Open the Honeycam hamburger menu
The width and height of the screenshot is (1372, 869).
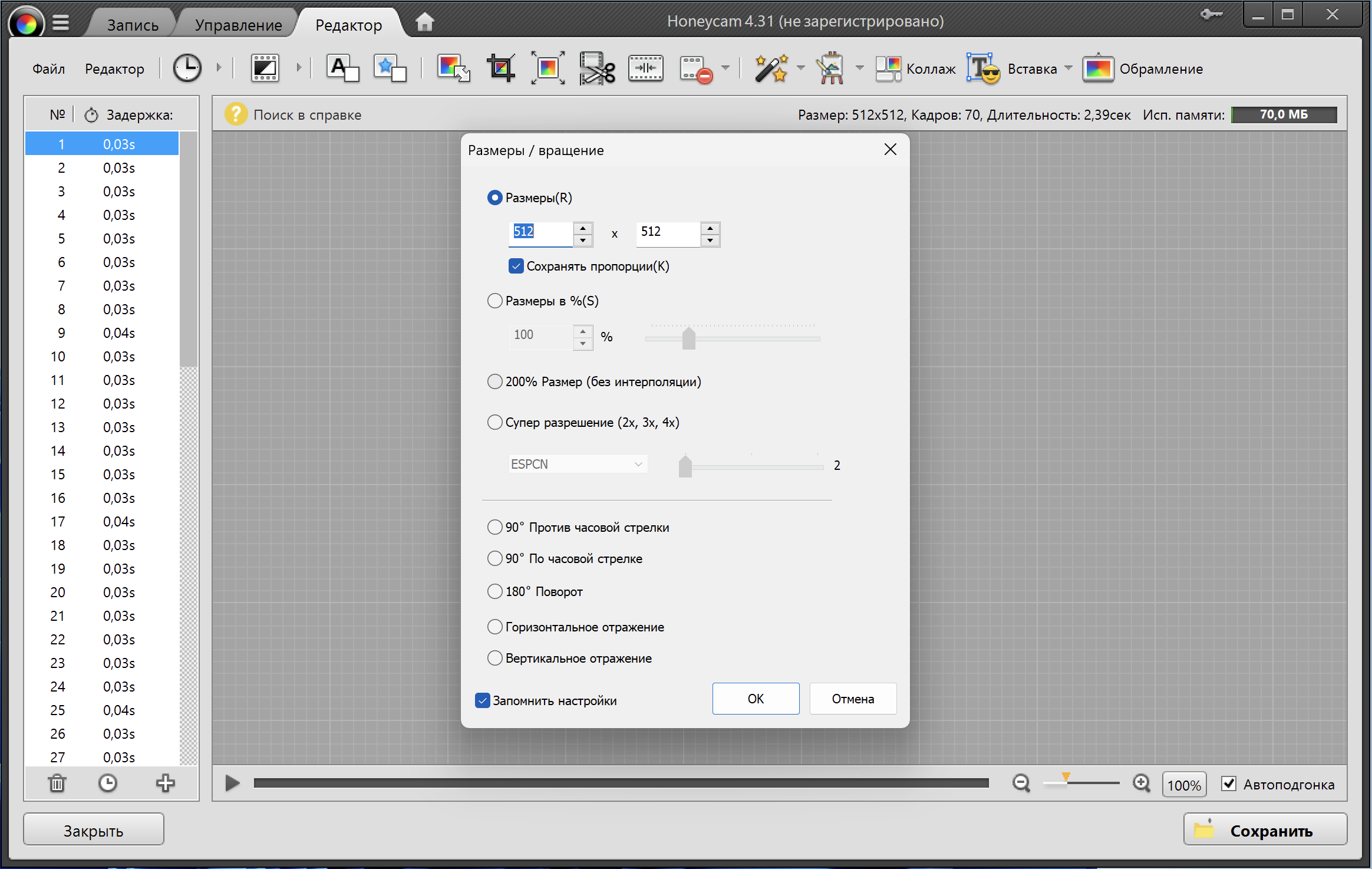[60, 24]
